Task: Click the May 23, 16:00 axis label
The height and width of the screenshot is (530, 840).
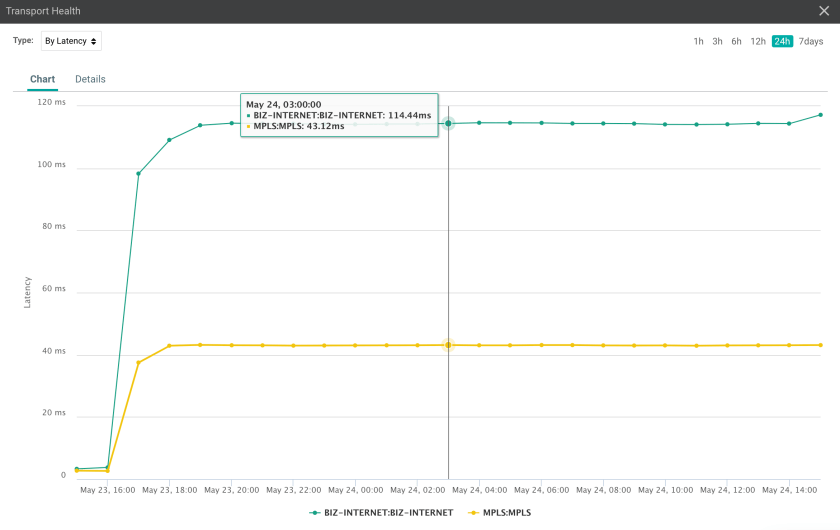Action: tap(107, 490)
